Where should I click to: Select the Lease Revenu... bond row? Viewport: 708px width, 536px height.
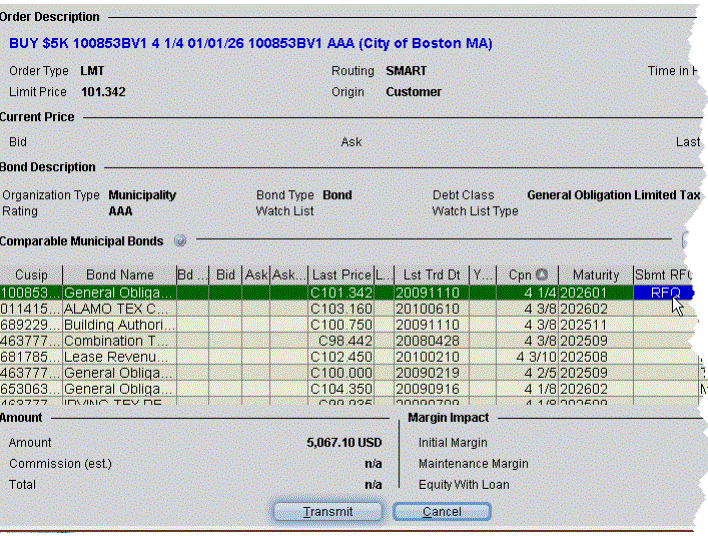click(119, 357)
